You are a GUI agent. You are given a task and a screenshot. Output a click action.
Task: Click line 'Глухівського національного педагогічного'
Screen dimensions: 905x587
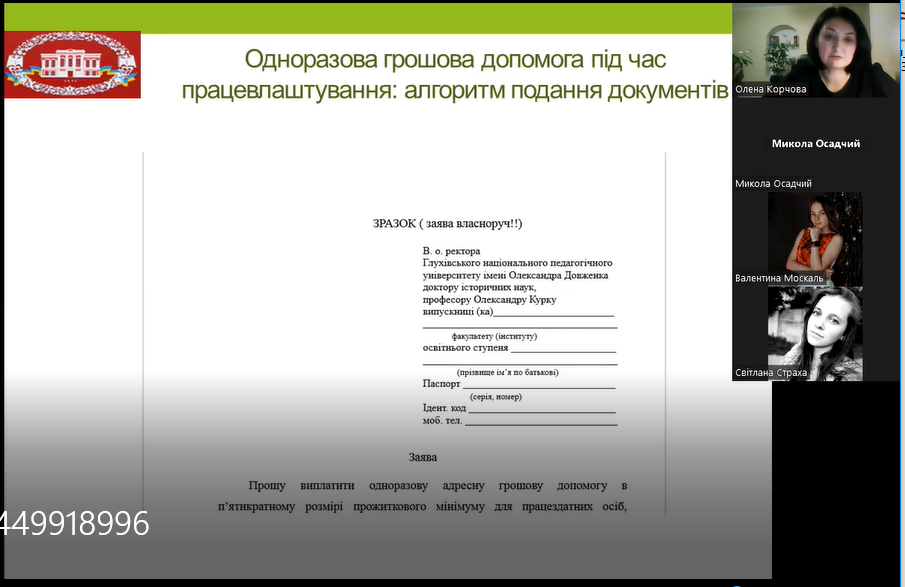click(x=517, y=263)
